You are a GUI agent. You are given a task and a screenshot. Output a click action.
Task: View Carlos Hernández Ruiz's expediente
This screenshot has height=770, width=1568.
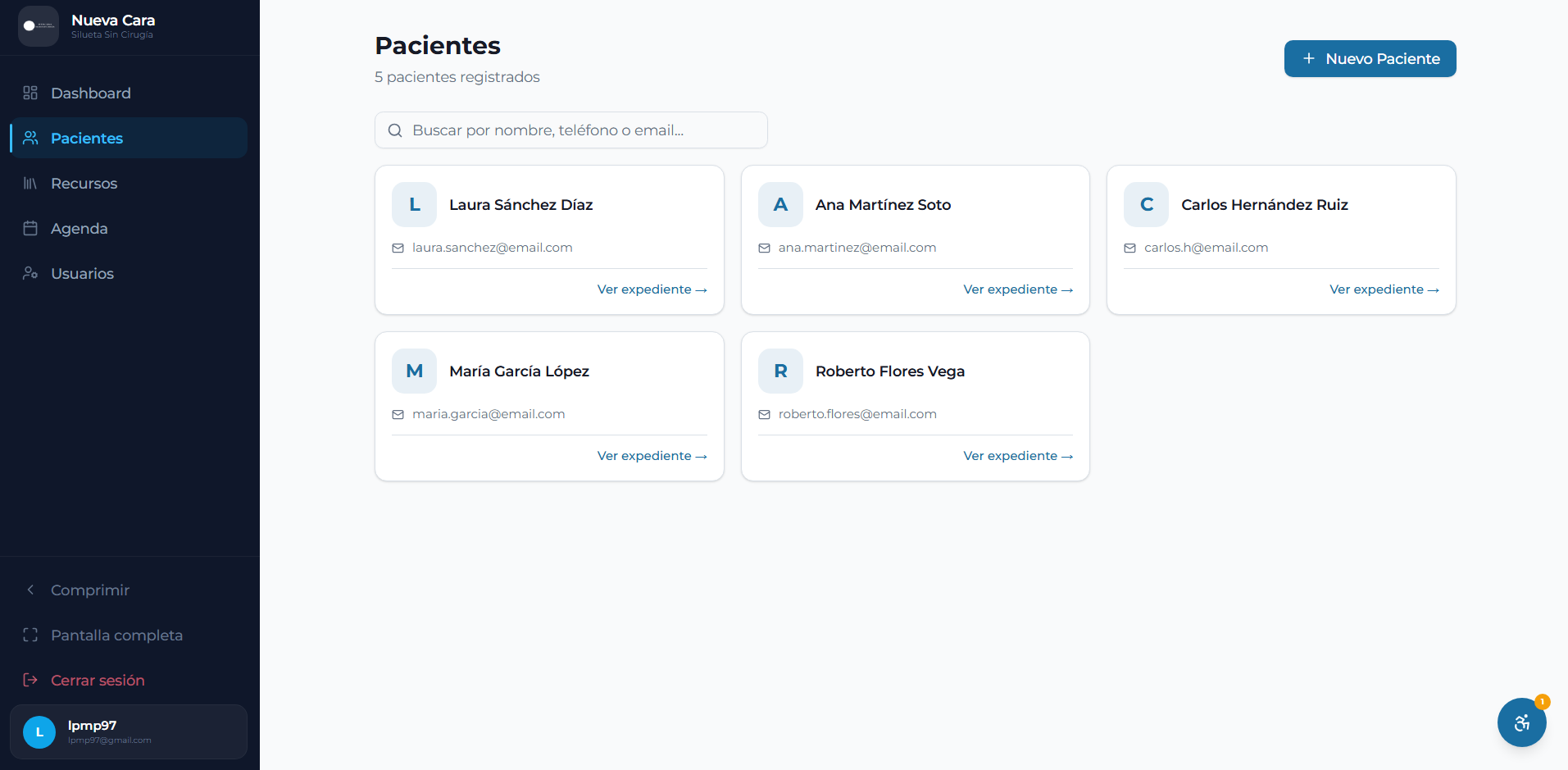[1384, 289]
